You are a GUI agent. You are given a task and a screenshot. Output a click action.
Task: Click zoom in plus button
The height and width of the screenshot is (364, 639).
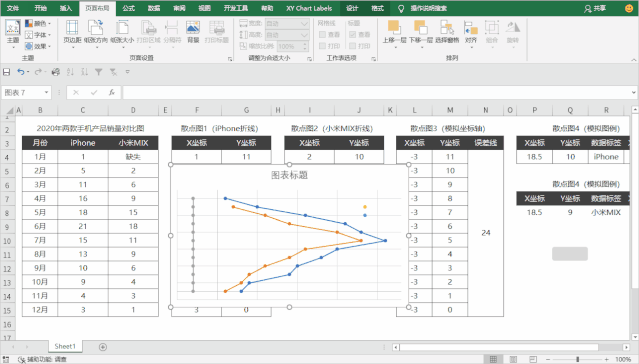point(607,359)
